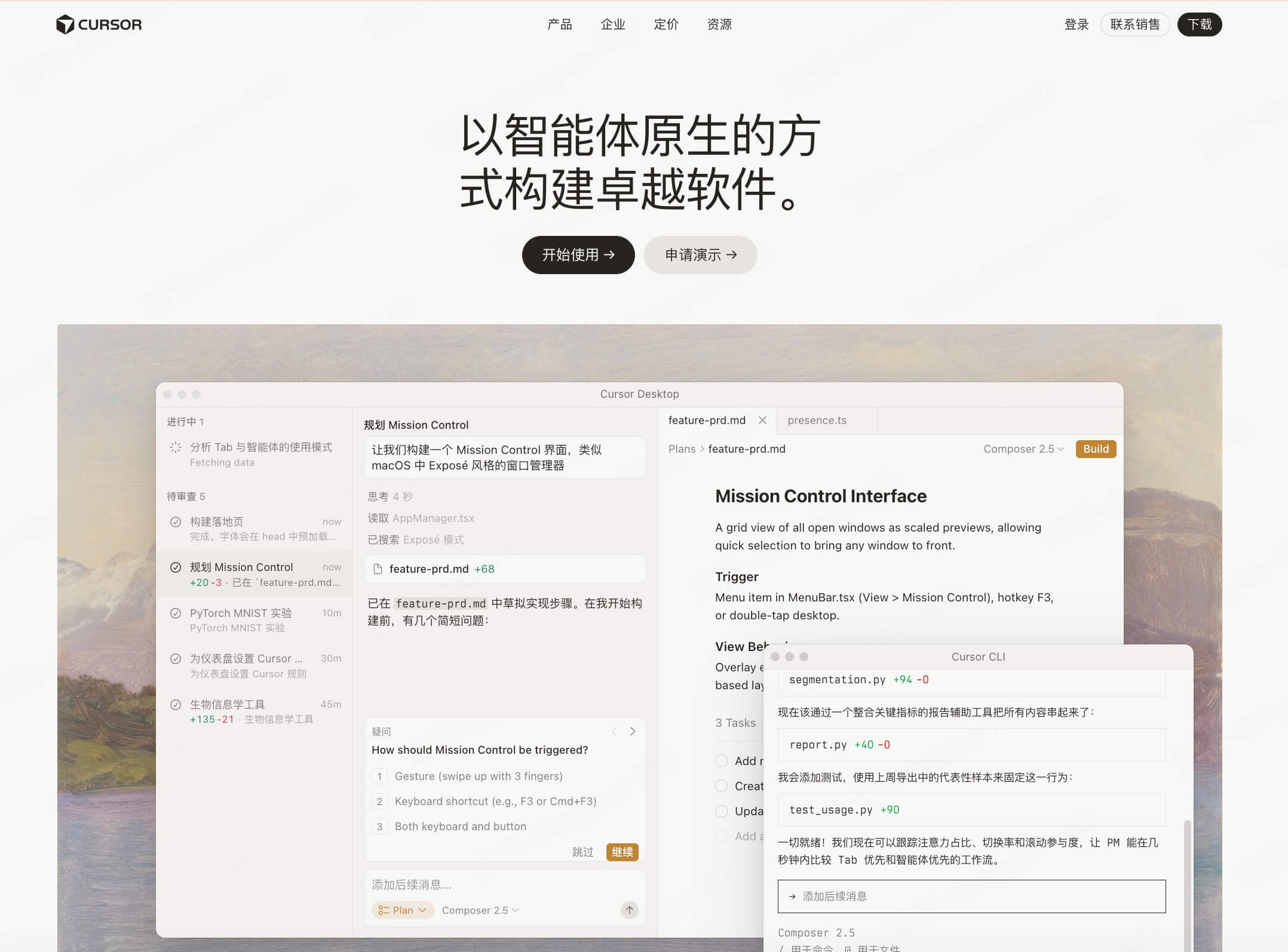Open test_usage.py in Cursor CLI
1288x952 pixels.
coord(971,810)
